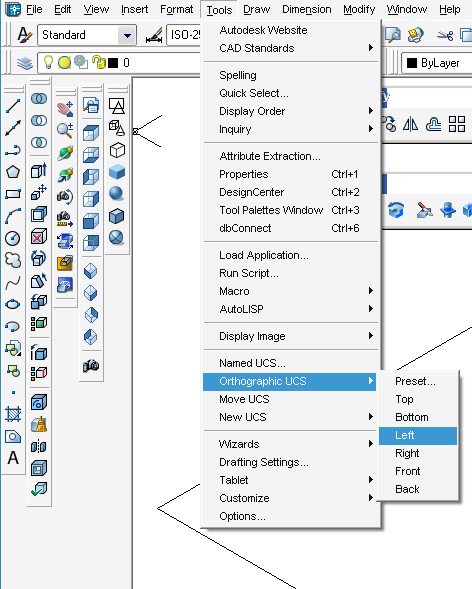Open the Standard text style dropdown

pyautogui.click(x=127, y=35)
